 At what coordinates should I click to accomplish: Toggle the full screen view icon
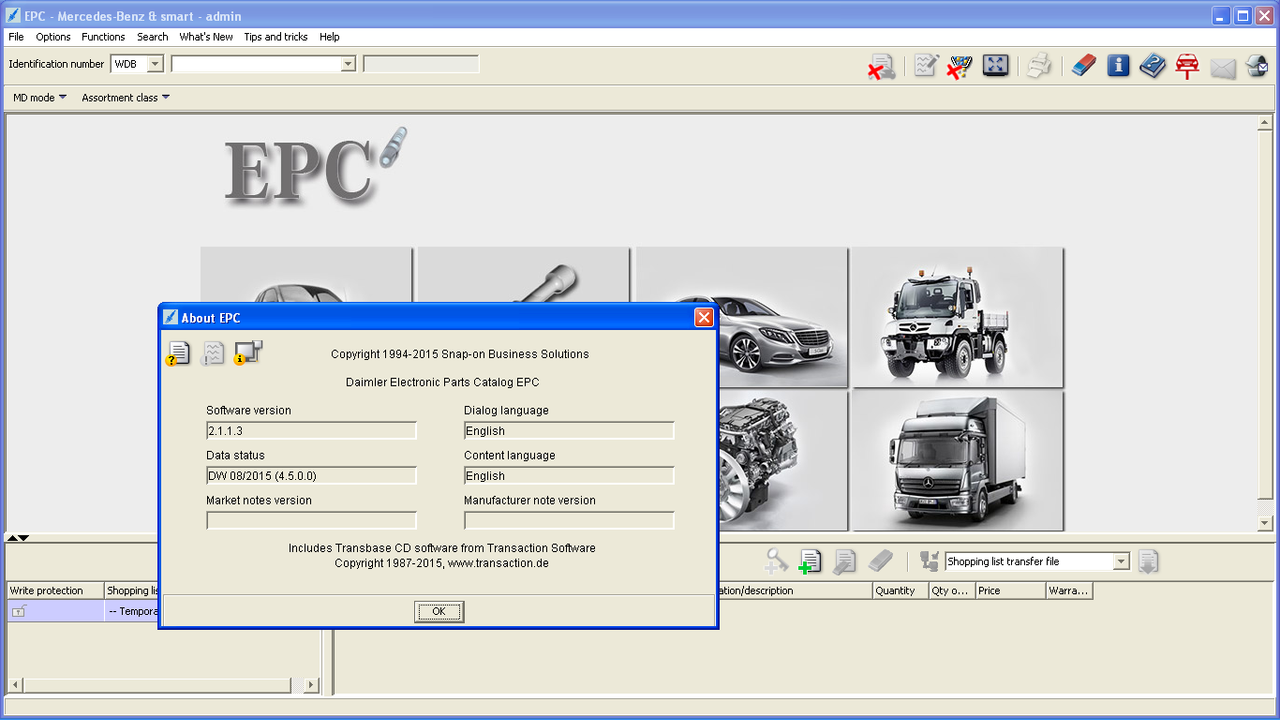point(996,66)
